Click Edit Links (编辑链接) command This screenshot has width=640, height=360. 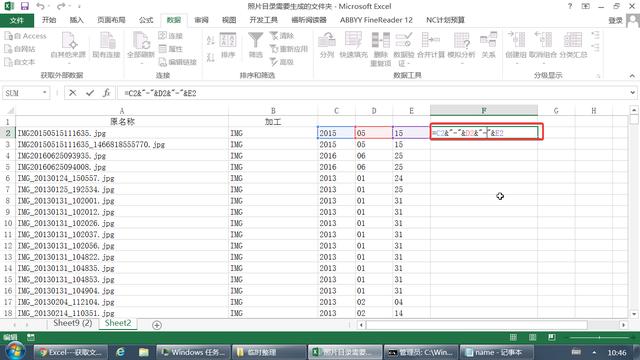pyautogui.click(x=178, y=62)
